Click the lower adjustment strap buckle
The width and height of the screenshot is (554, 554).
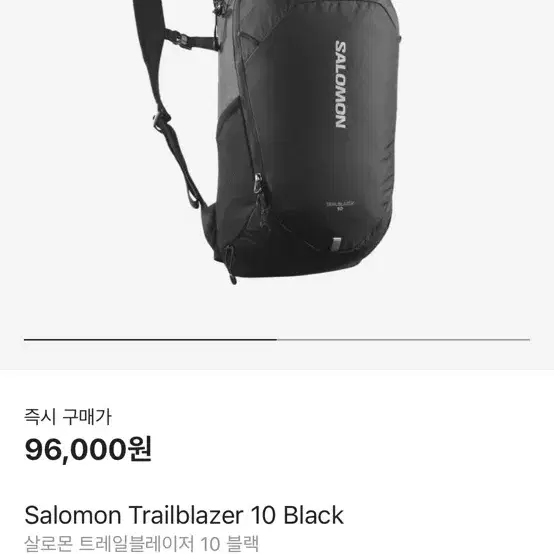click(161, 118)
